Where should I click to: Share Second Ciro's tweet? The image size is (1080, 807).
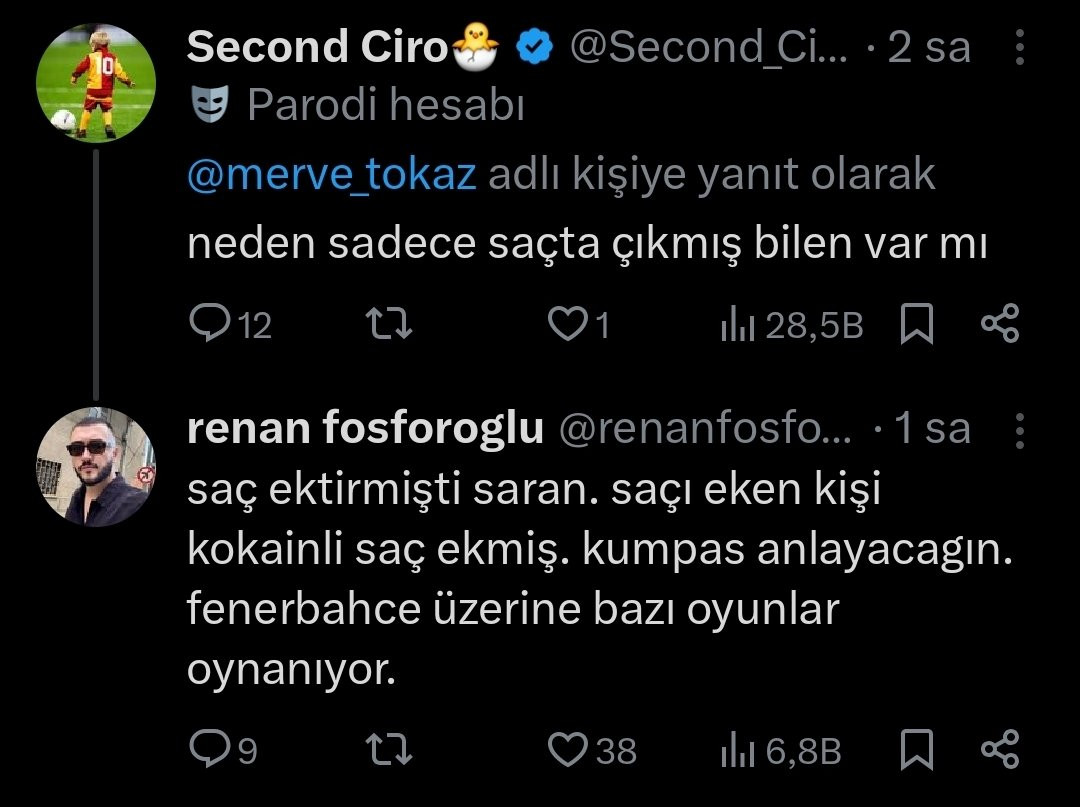click(x=999, y=324)
